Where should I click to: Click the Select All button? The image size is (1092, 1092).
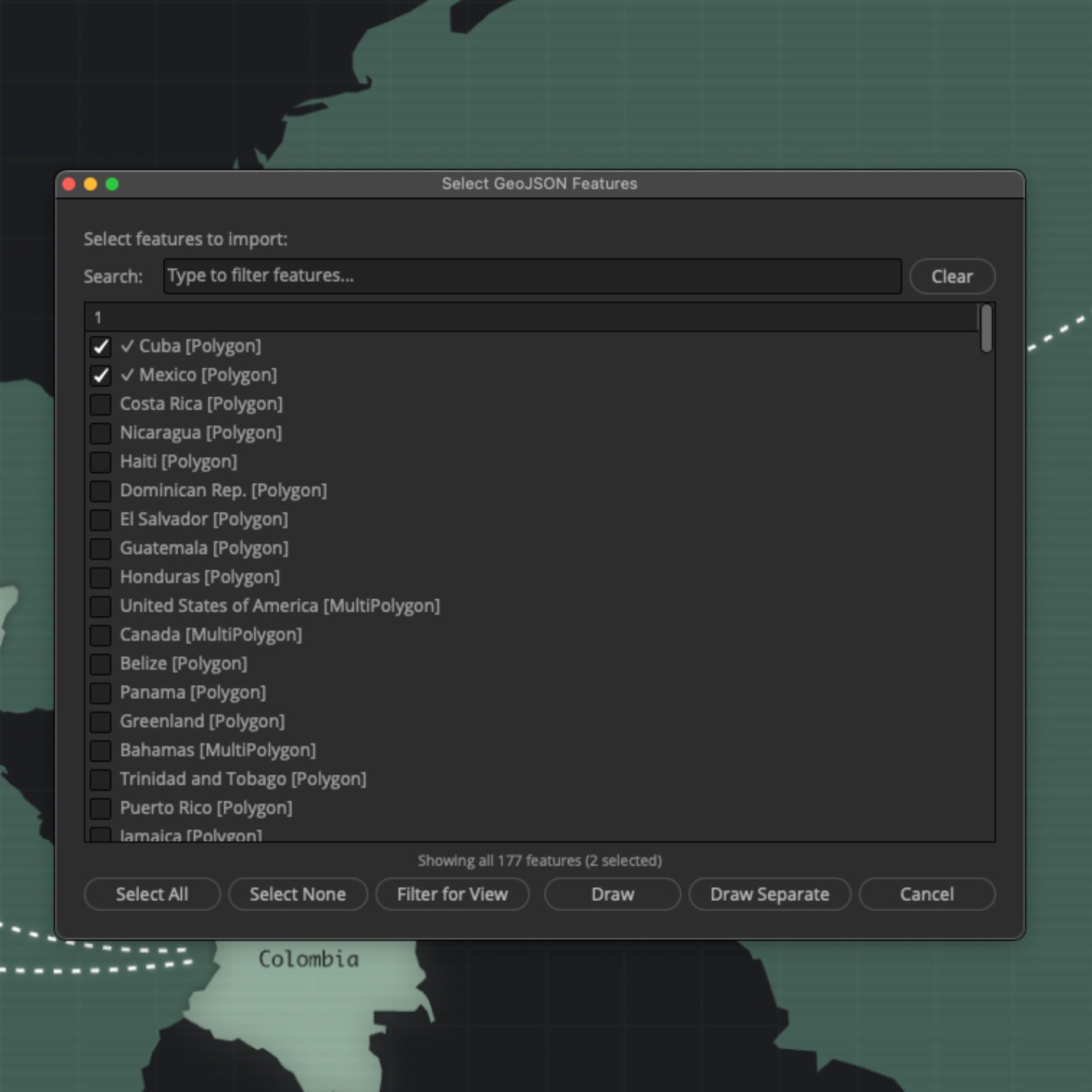[152, 894]
